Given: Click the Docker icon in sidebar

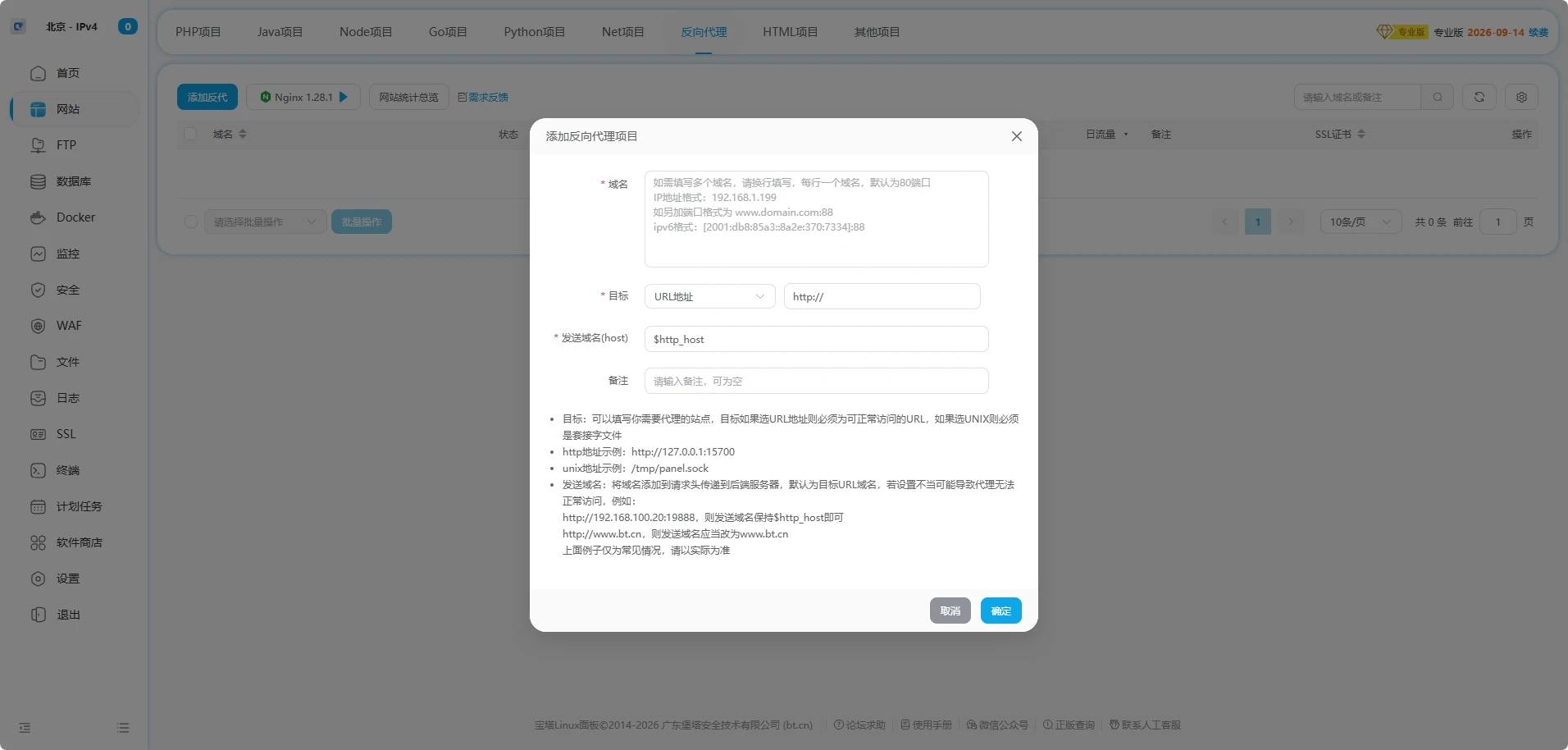Looking at the screenshot, I should point(38,217).
